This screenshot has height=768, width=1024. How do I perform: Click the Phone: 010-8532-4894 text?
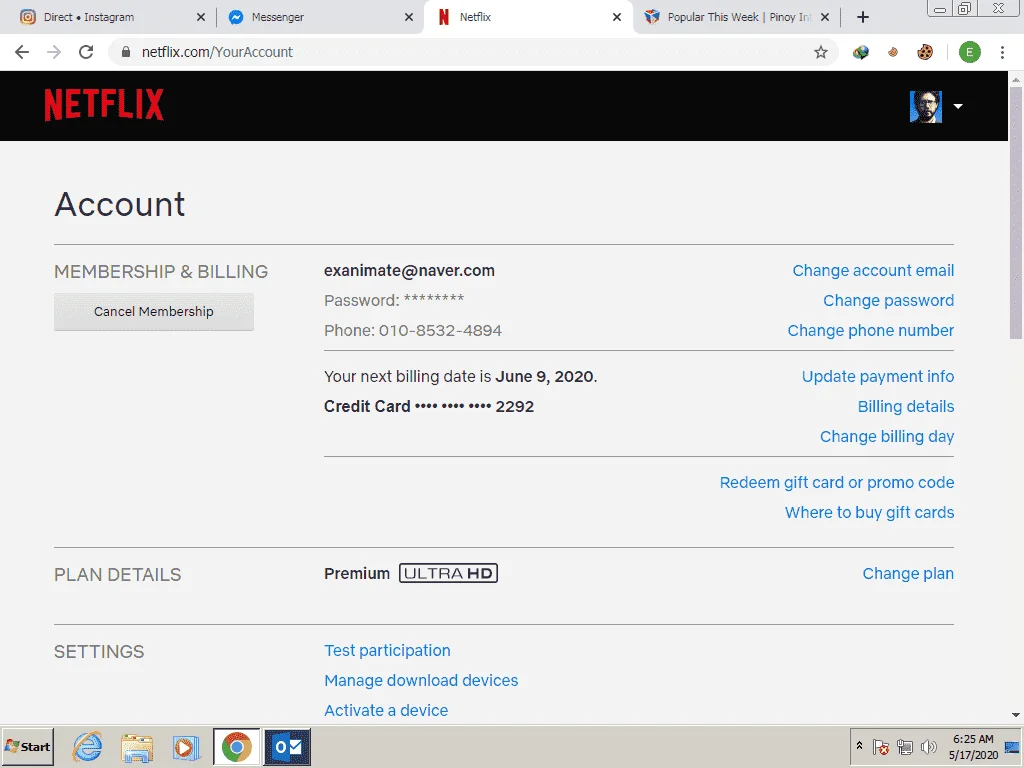(x=413, y=330)
